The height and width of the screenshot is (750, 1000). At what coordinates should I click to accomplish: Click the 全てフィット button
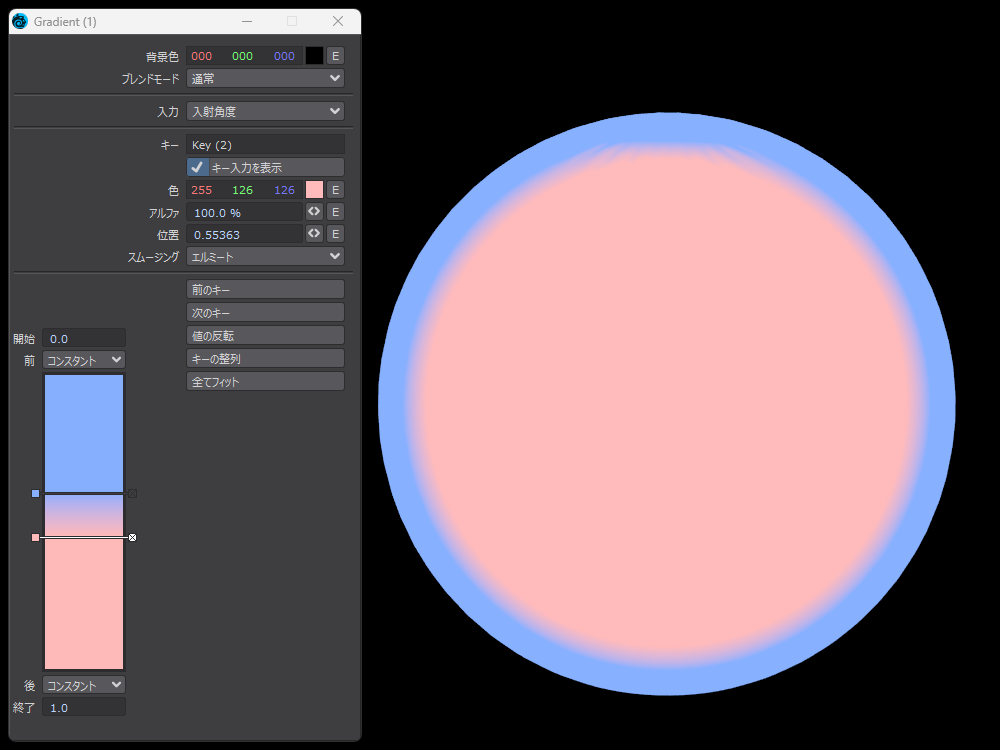[x=265, y=382]
